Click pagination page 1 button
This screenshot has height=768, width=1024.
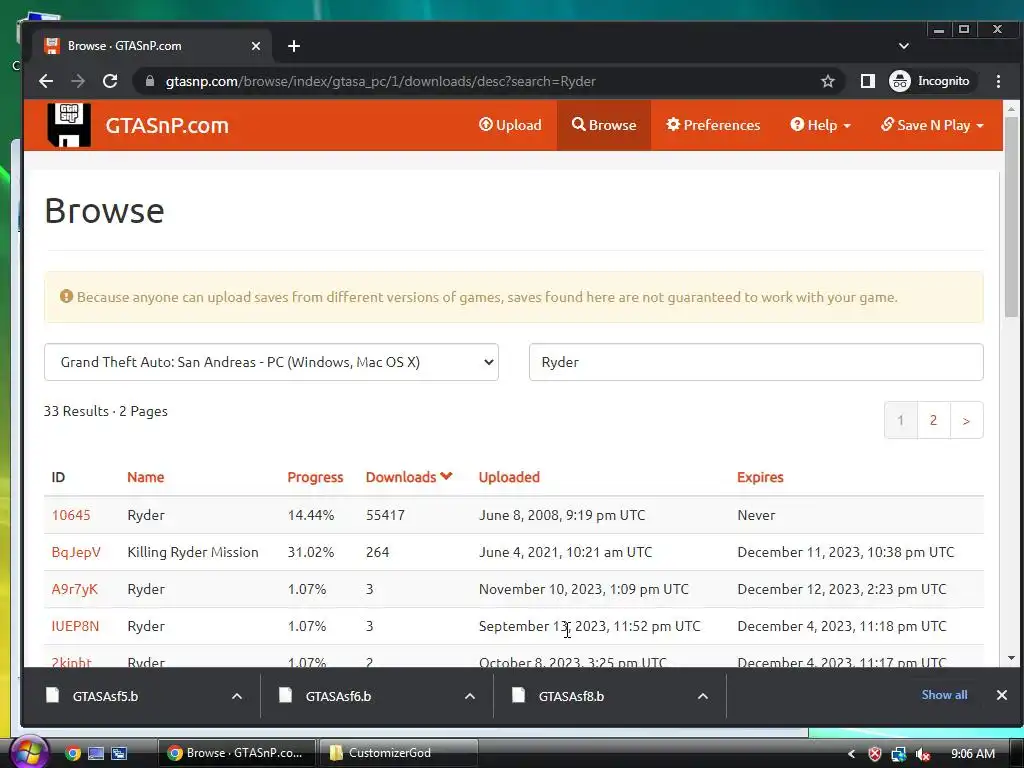click(x=901, y=420)
